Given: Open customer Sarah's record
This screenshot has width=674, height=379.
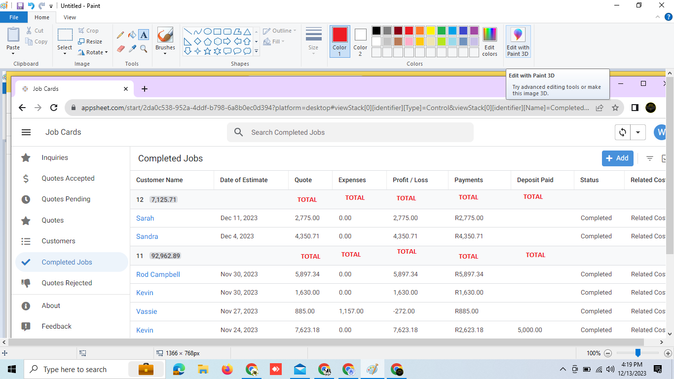Looking at the screenshot, I should pos(145,218).
